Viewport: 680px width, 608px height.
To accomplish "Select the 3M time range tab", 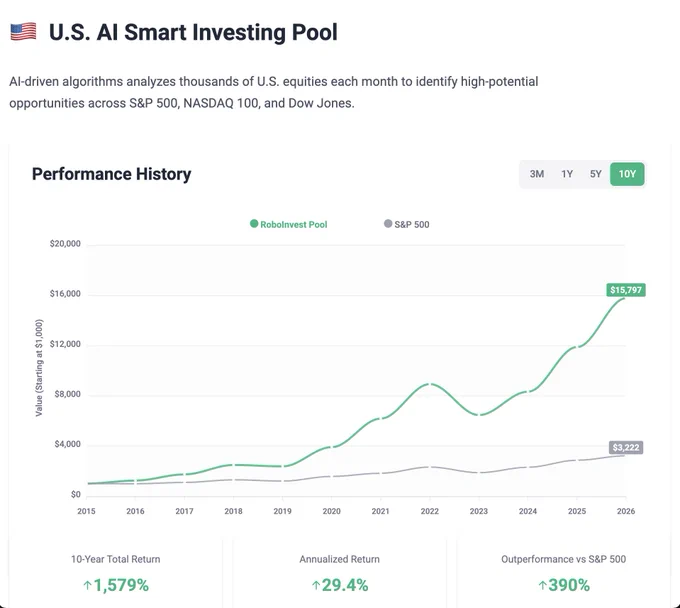I will click(536, 174).
